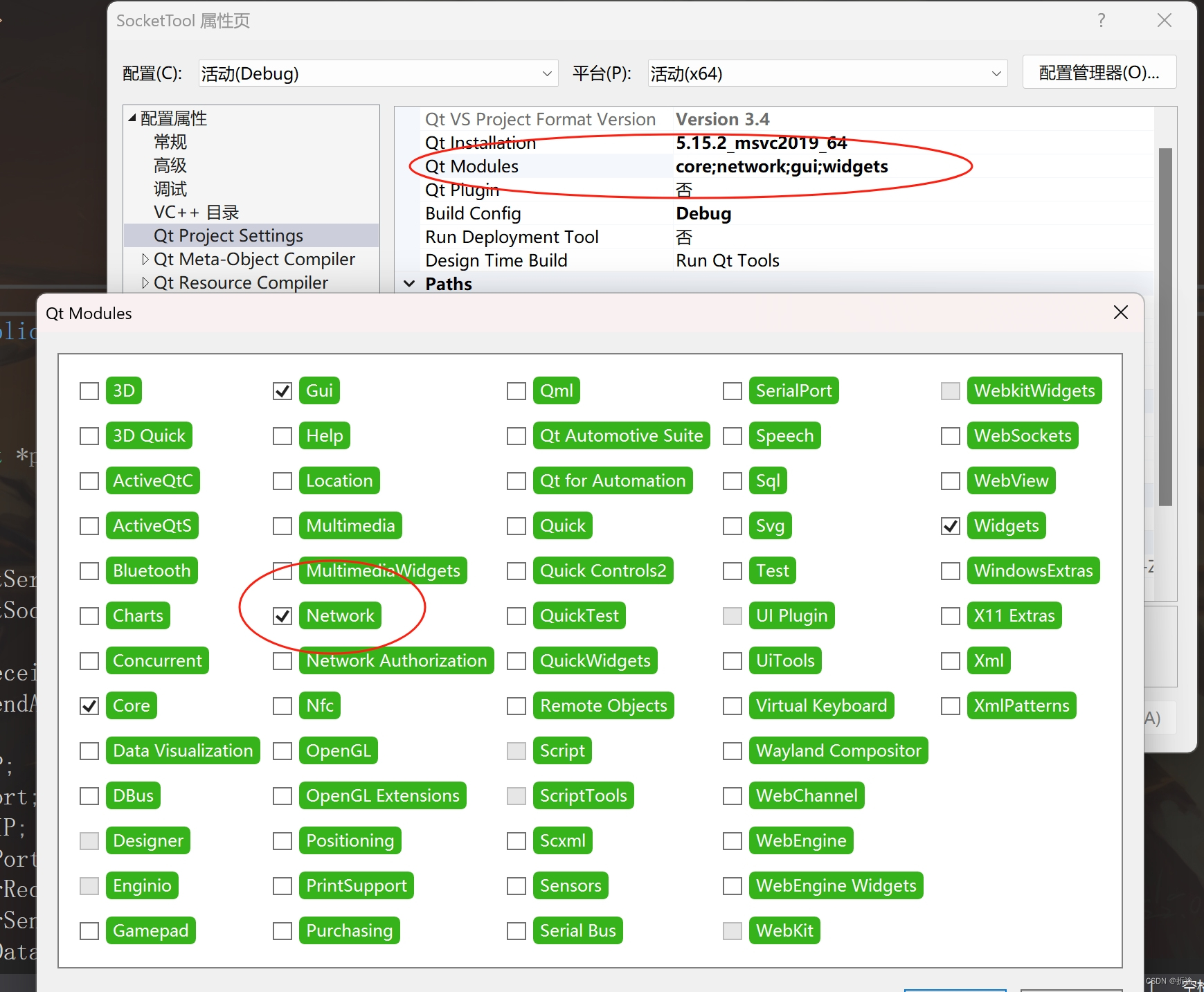This screenshot has width=1204, height=992.
Task: Select 高级 in the property tree
Action: 170,165
